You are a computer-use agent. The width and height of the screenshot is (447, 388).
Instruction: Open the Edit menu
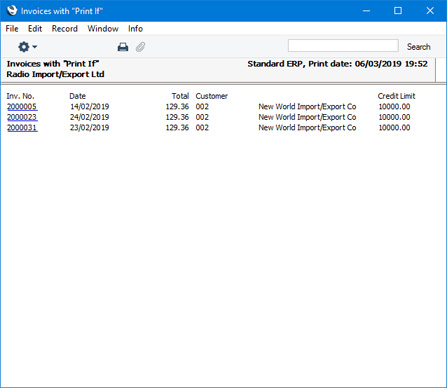click(x=35, y=29)
